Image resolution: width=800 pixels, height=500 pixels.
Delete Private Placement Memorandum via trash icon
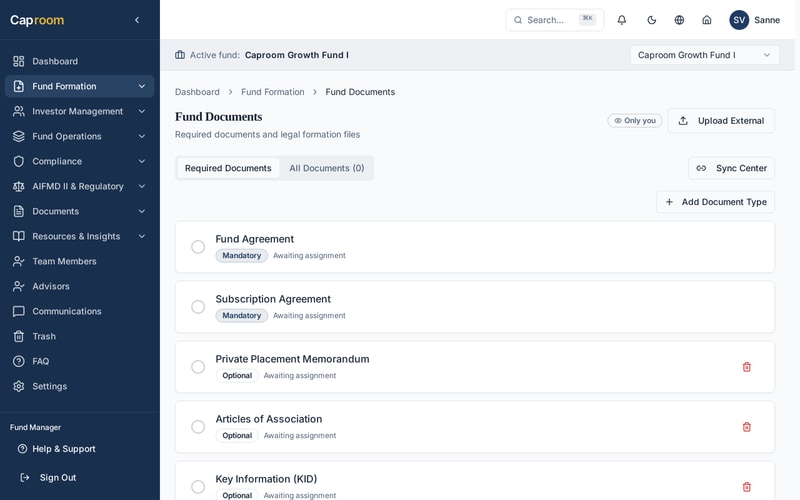[x=746, y=367]
